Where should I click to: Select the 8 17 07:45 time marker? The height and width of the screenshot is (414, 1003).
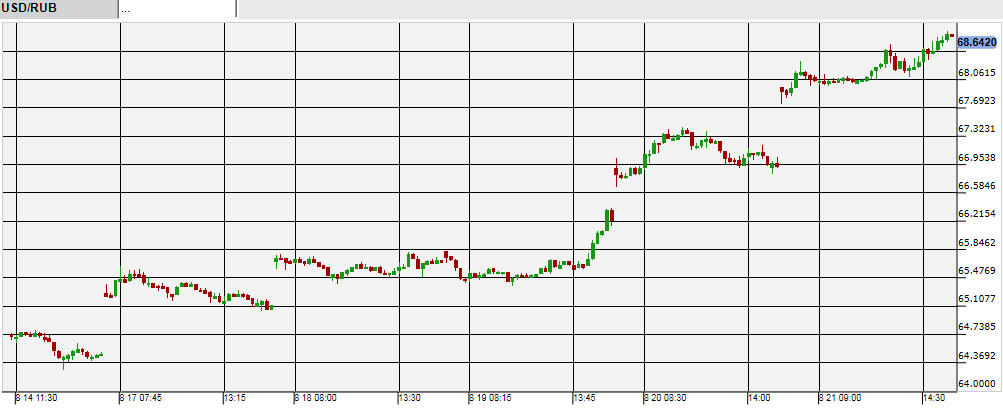tap(140, 398)
